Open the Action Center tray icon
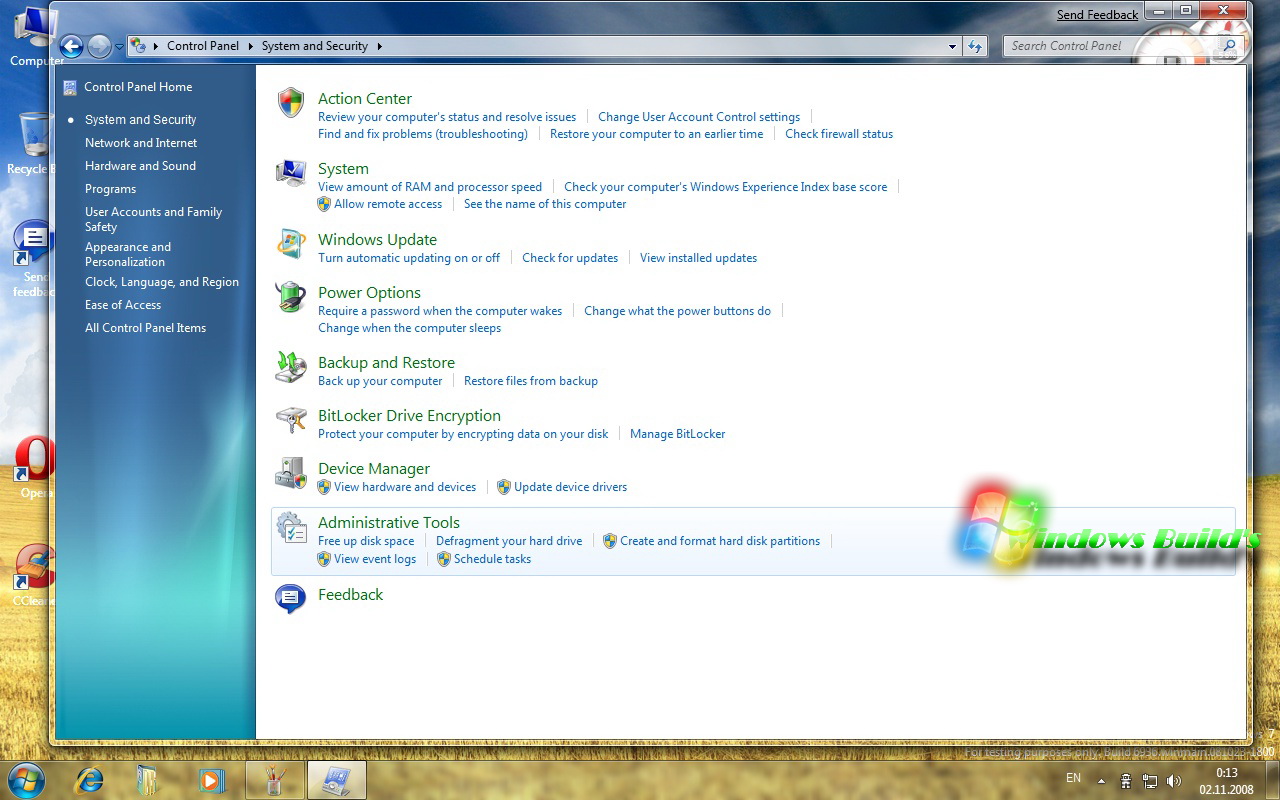Viewport: 1280px width, 800px height. click(x=1126, y=781)
